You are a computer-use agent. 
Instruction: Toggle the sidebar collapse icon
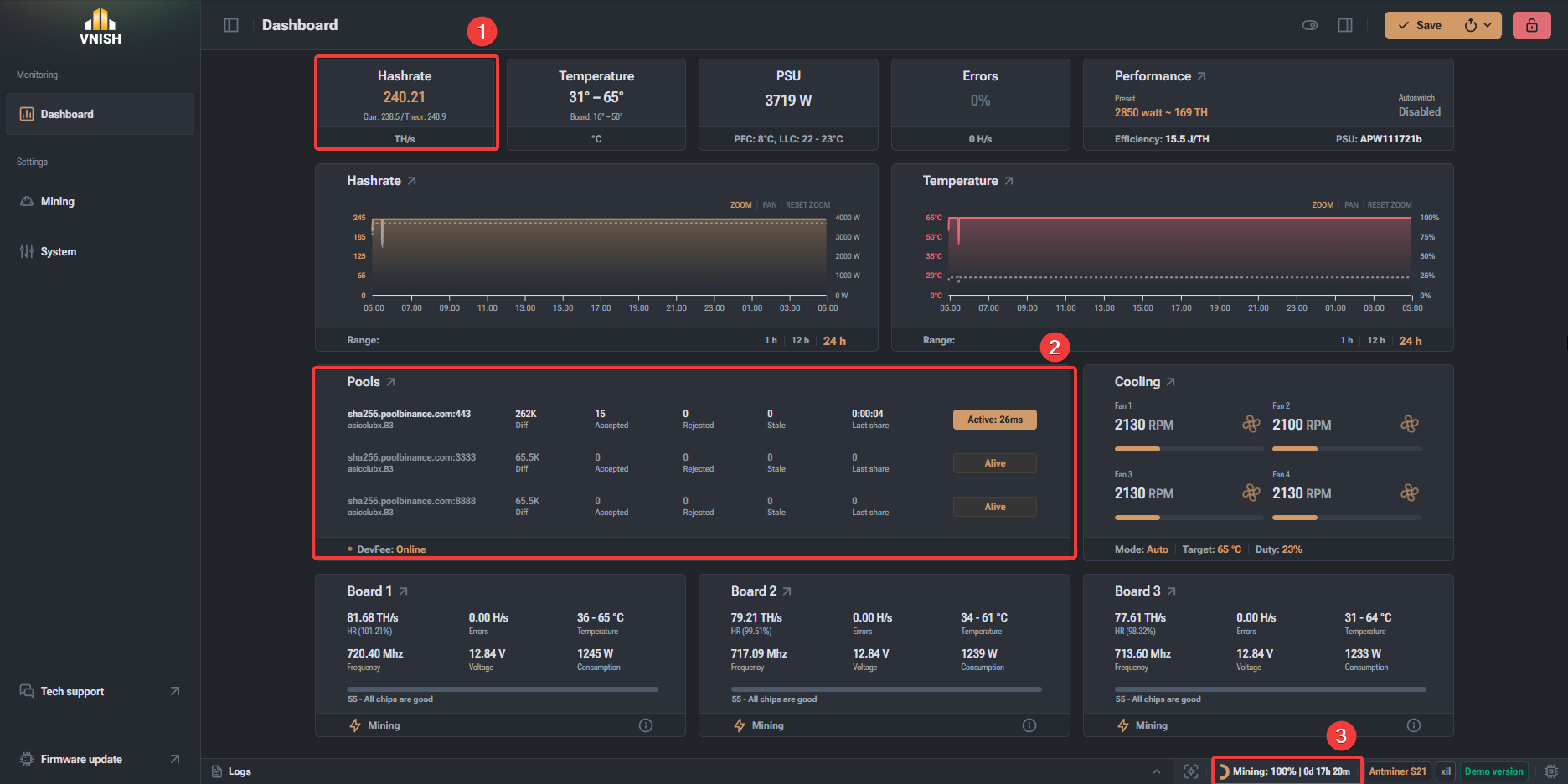231,25
